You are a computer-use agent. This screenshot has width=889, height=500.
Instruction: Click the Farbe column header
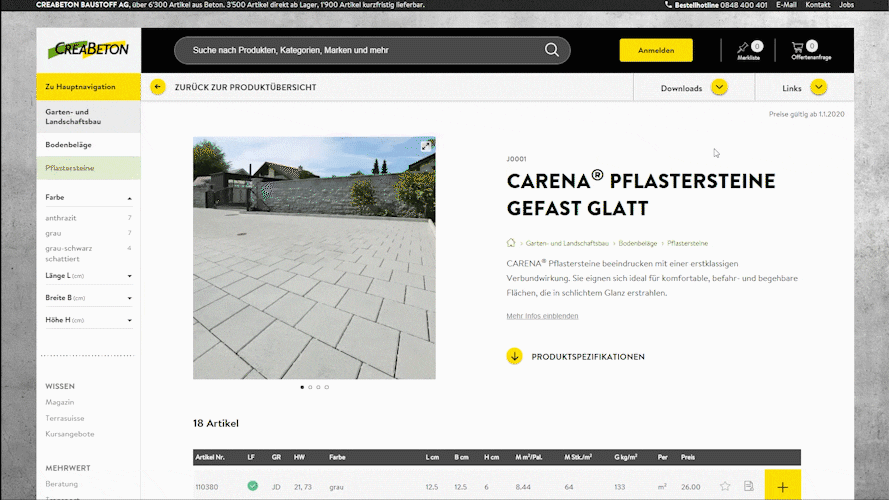tap(337, 457)
